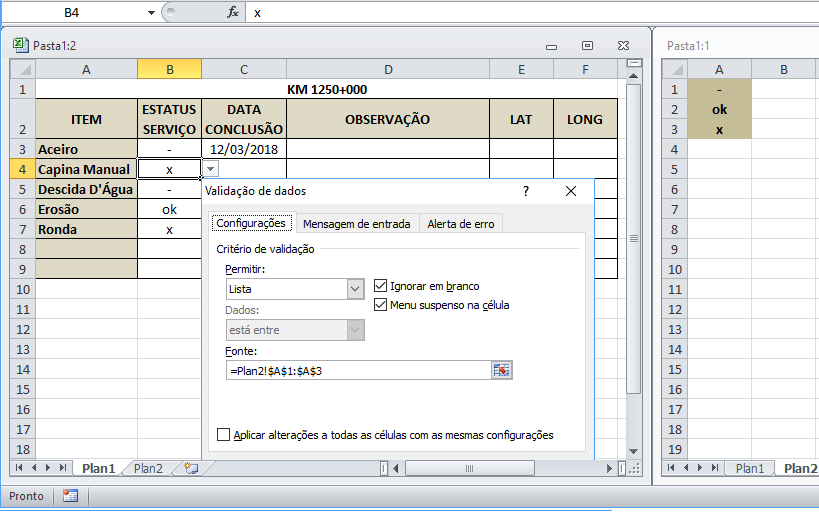Minimize the Pasta1:2 workbook window
Screen dimensions: 819x513
click(x=551, y=46)
